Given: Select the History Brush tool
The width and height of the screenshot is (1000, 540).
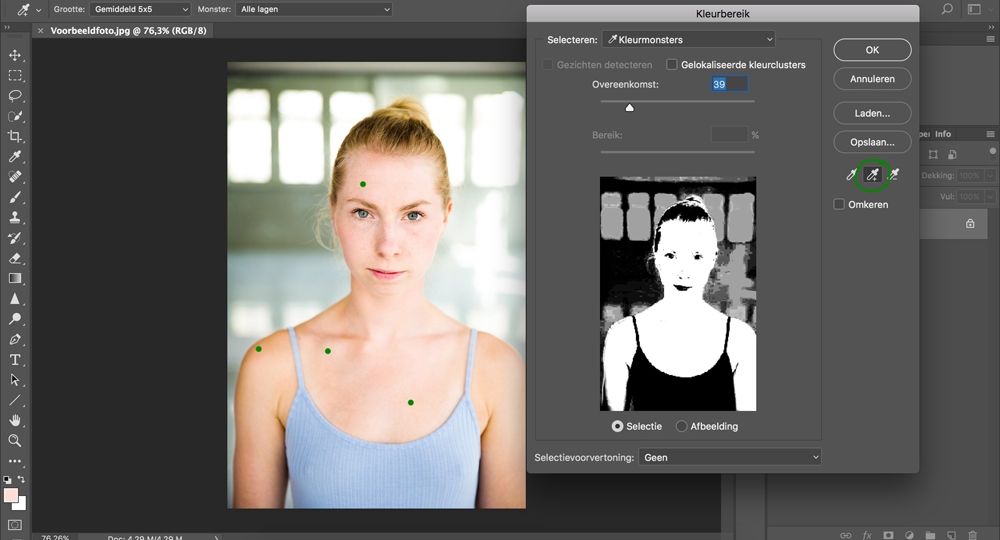Looking at the screenshot, I should click(x=15, y=238).
